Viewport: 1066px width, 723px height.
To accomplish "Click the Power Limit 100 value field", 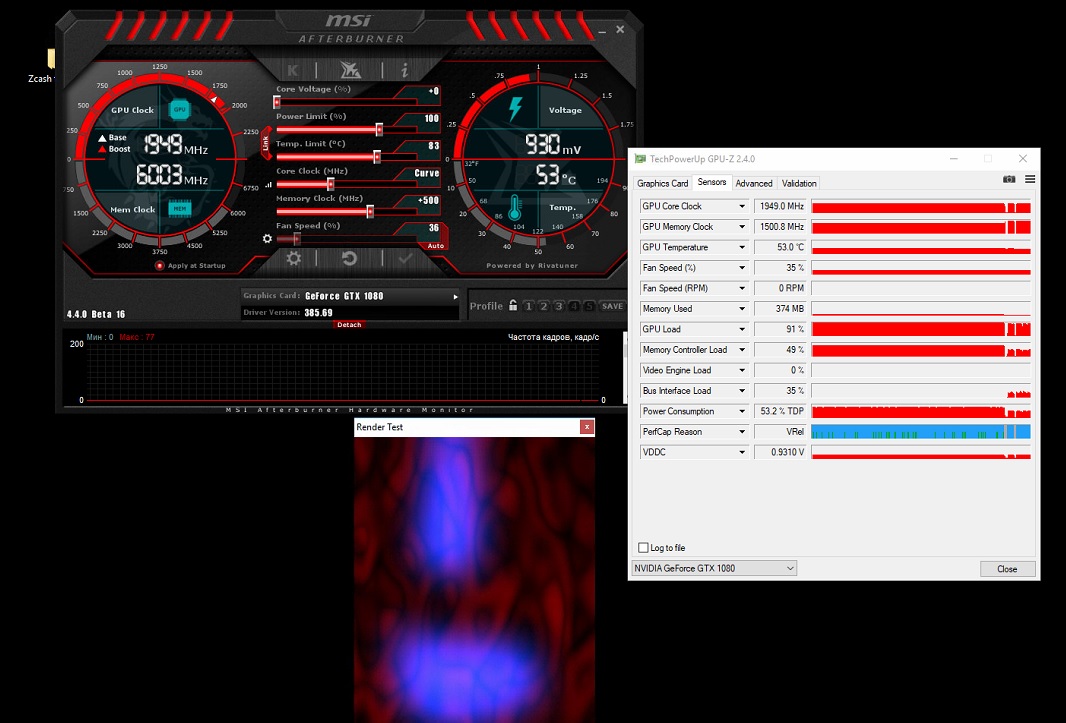I will click(x=431, y=118).
